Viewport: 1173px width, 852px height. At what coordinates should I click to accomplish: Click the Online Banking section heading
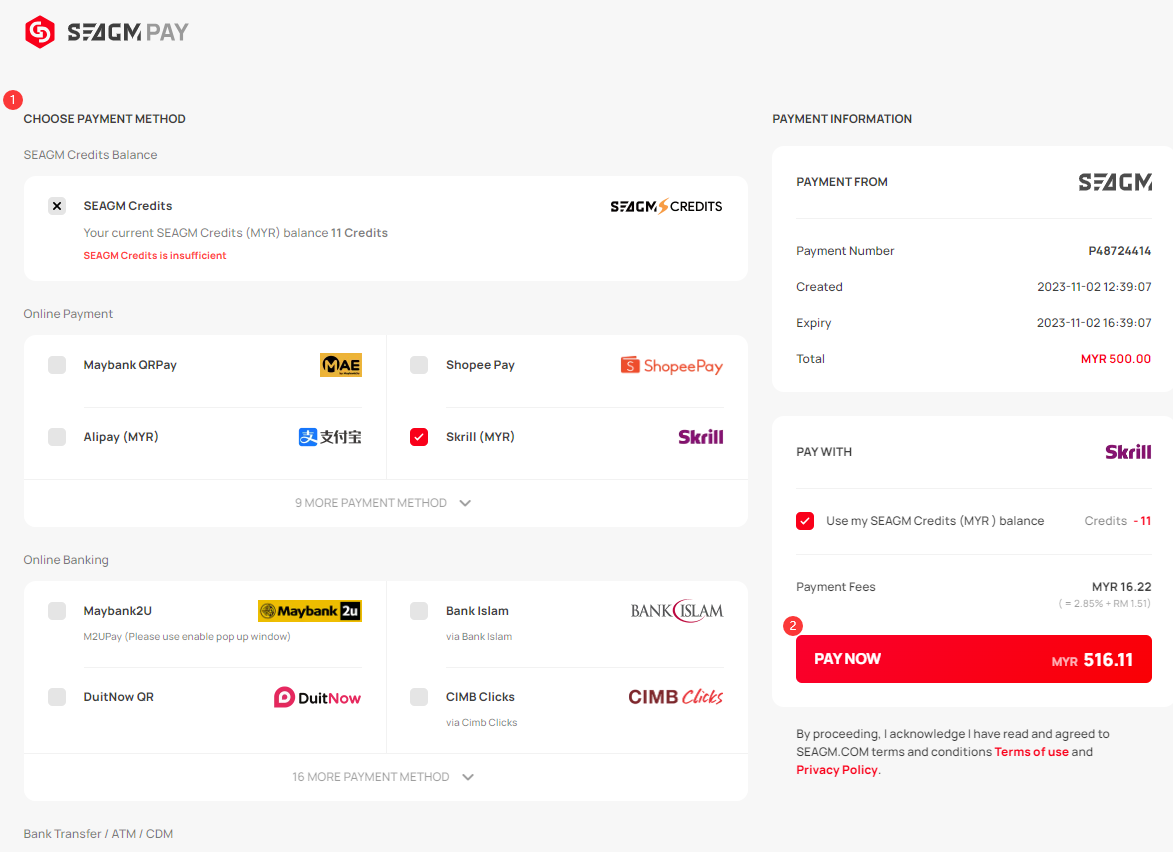click(x=66, y=560)
